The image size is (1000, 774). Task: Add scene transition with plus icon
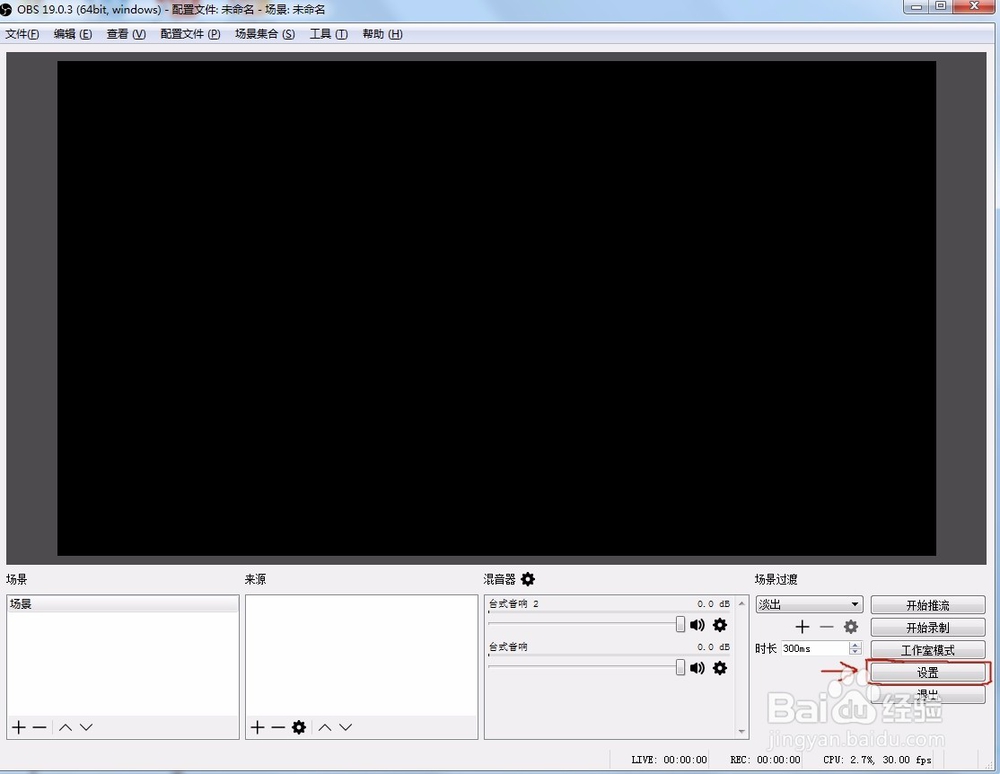(x=802, y=627)
